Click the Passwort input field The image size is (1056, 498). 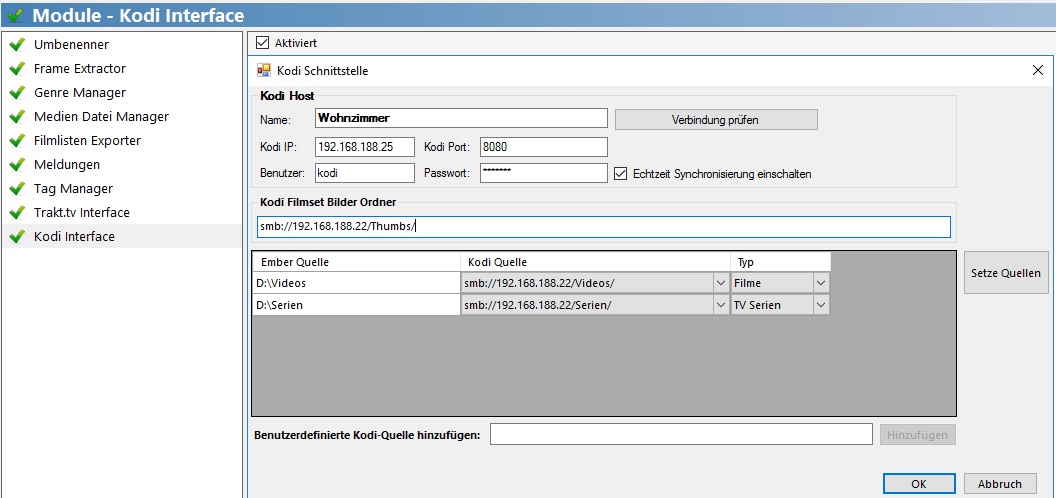[x=544, y=173]
